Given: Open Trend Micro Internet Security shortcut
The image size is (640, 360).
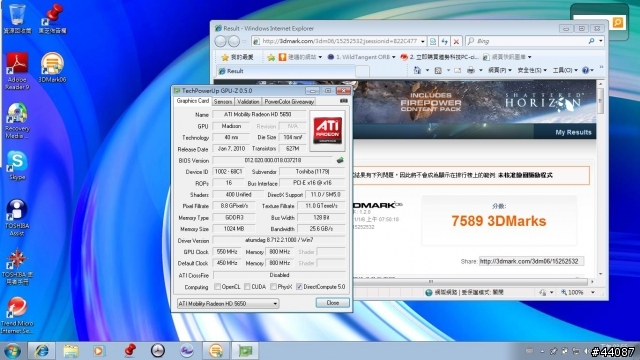Looking at the screenshot, I should pos(17,315).
